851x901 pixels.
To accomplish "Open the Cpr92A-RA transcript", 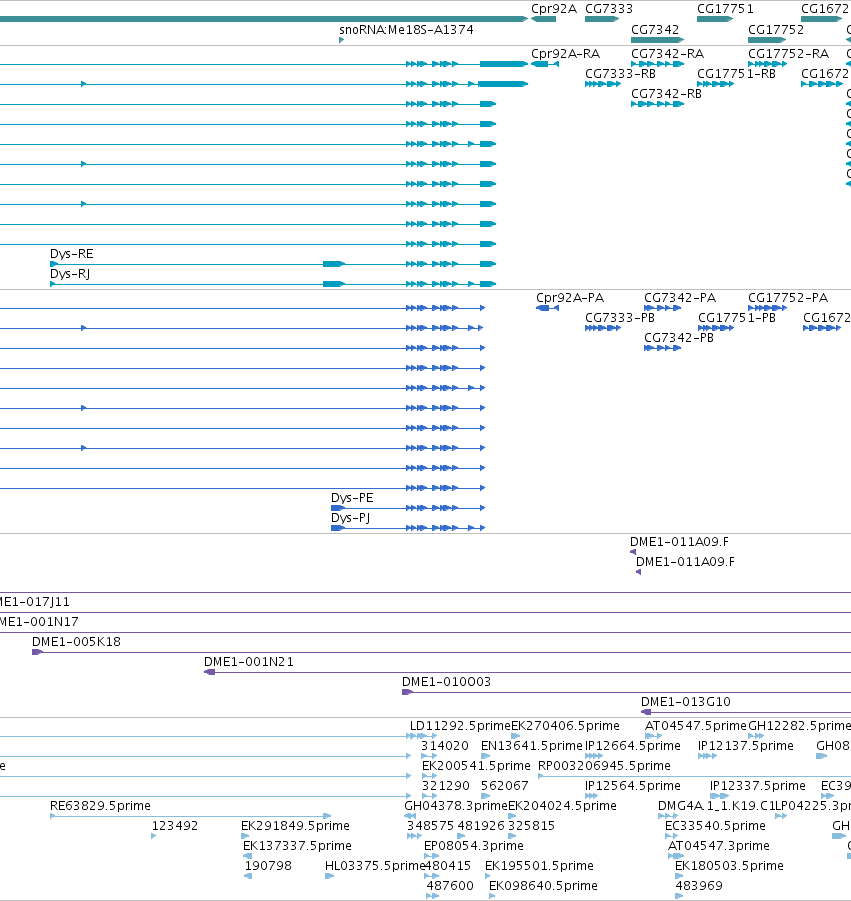I will 545,64.
